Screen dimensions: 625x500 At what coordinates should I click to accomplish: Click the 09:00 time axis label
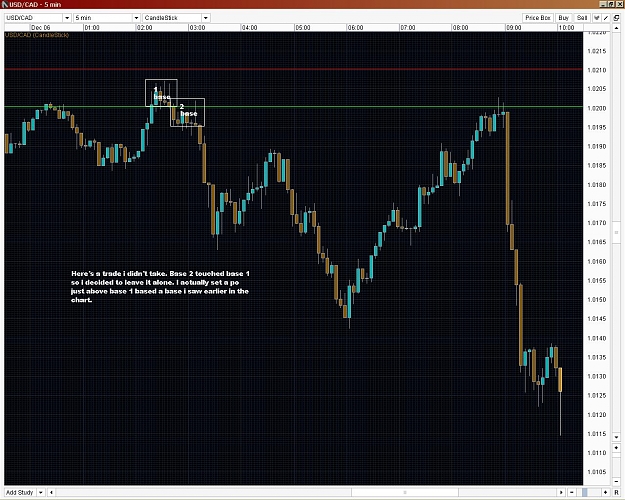pyautogui.click(x=513, y=28)
